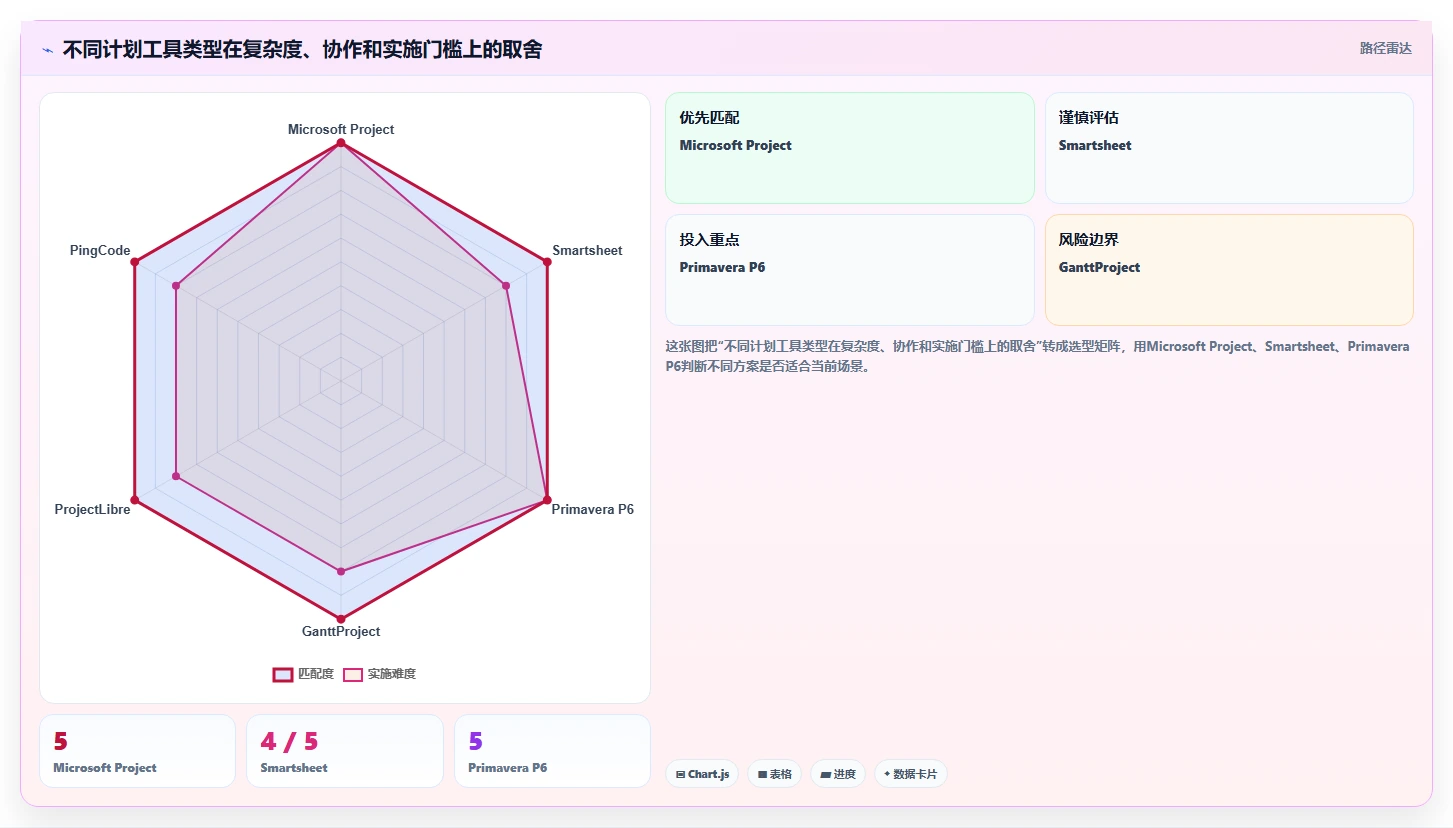The height and width of the screenshot is (828, 1453).
Task: Click the outer 匹配度 point on PingCode axis
Action: [135, 262]
